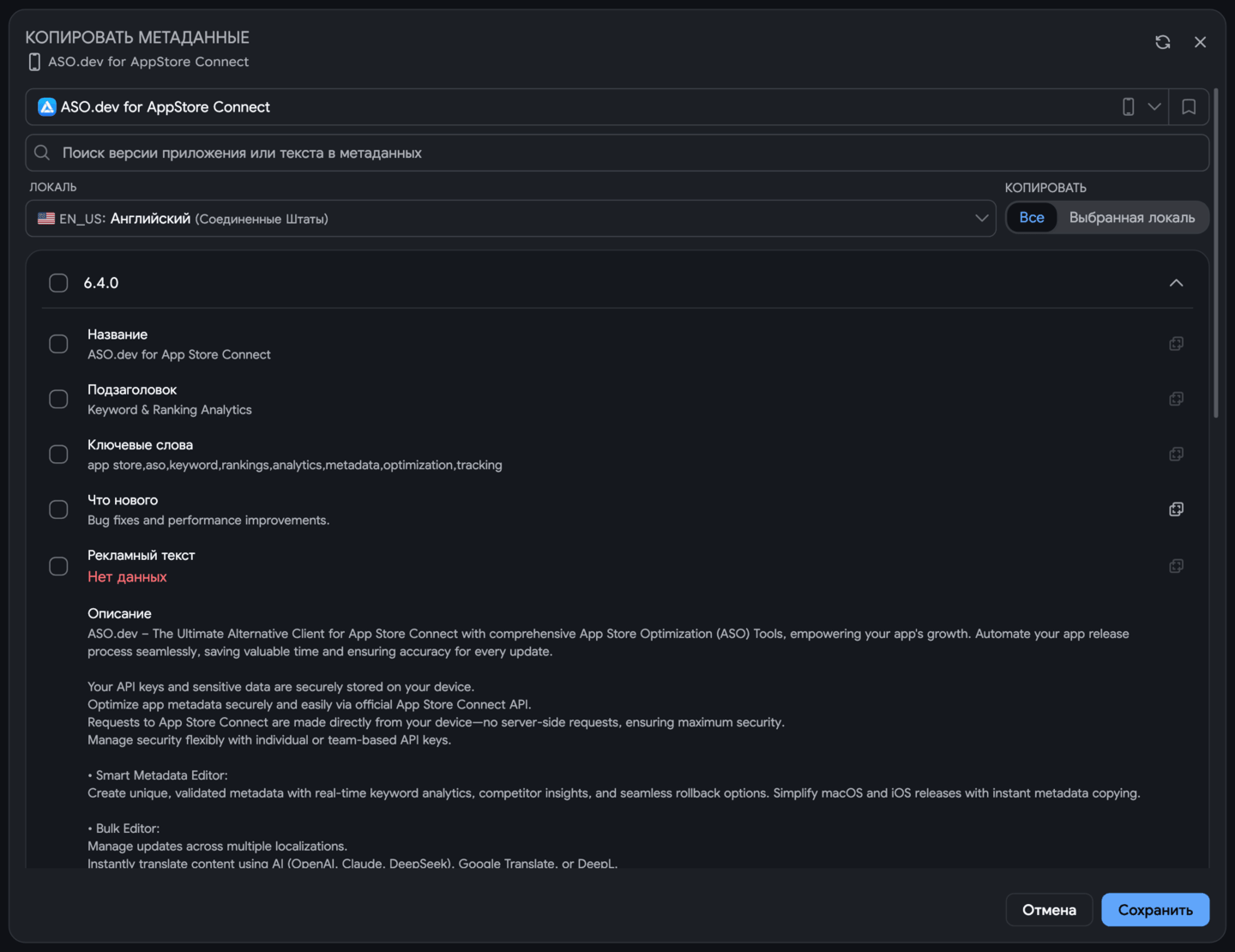Copy the Ключевые слова field value
Screen dimensions: 1235x952
(1176, 454)
